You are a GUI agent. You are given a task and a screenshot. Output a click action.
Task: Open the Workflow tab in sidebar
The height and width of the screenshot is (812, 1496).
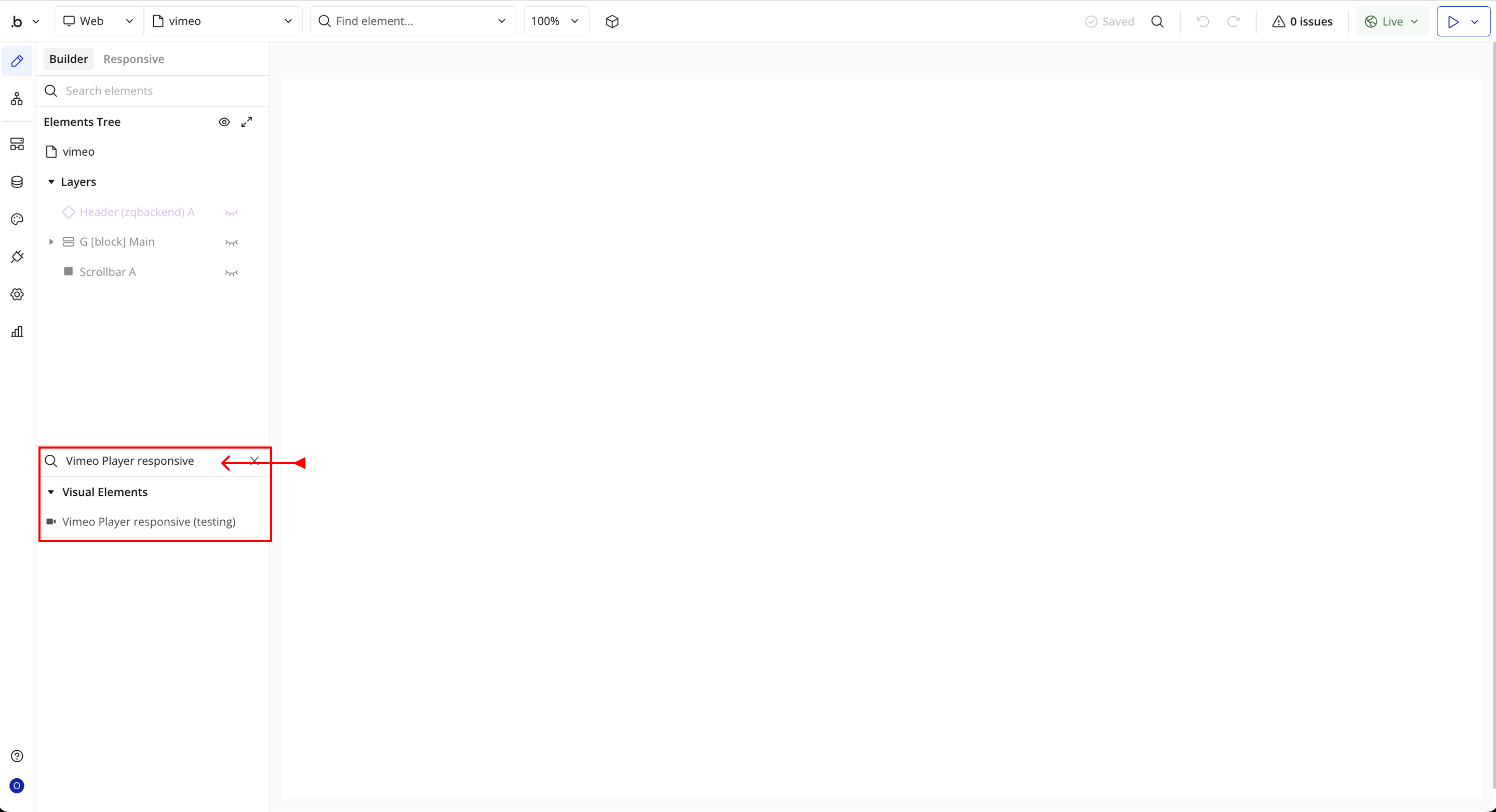(x=17, y=99)
